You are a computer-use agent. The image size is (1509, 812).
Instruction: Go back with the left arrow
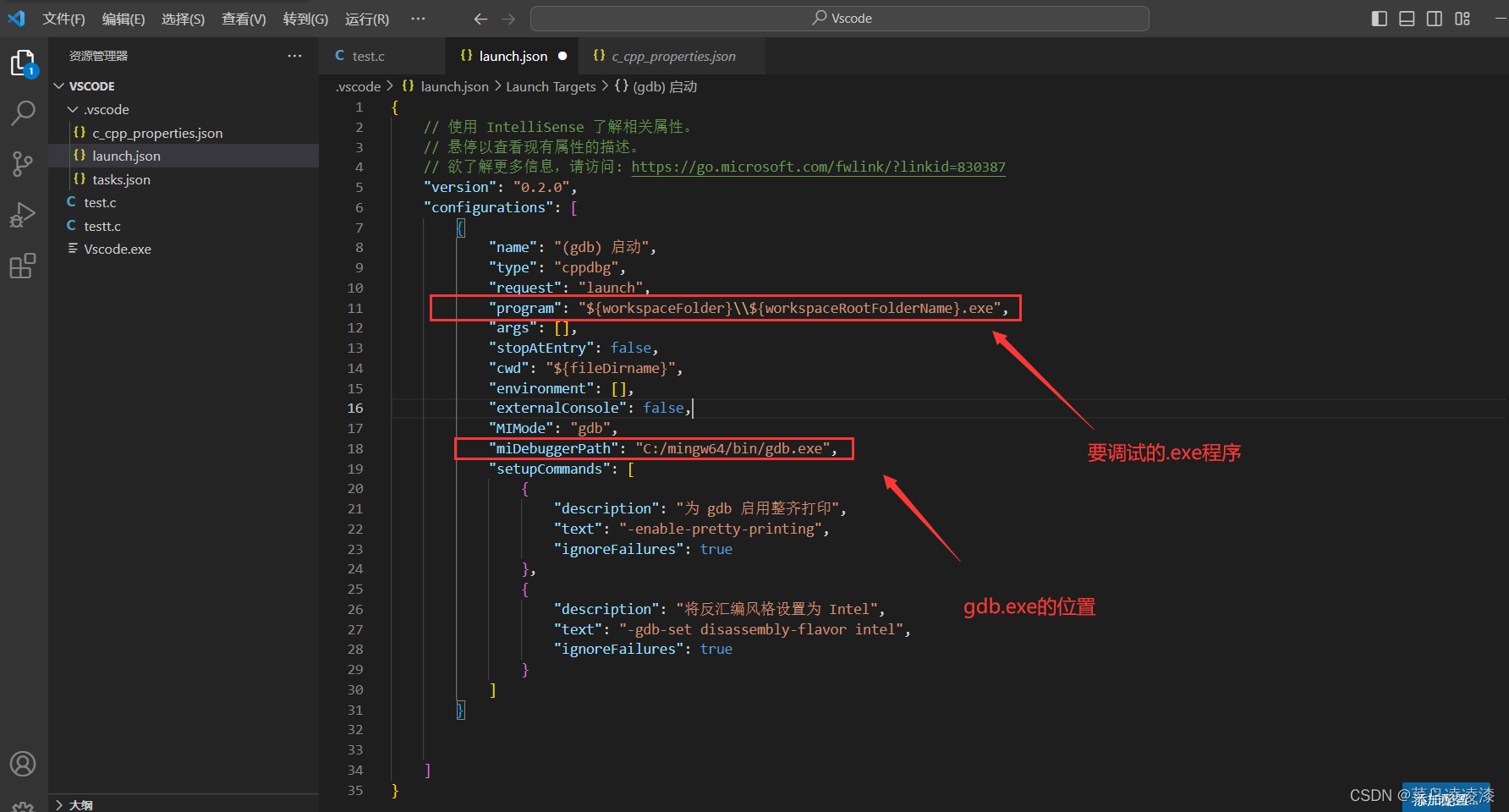480,19
